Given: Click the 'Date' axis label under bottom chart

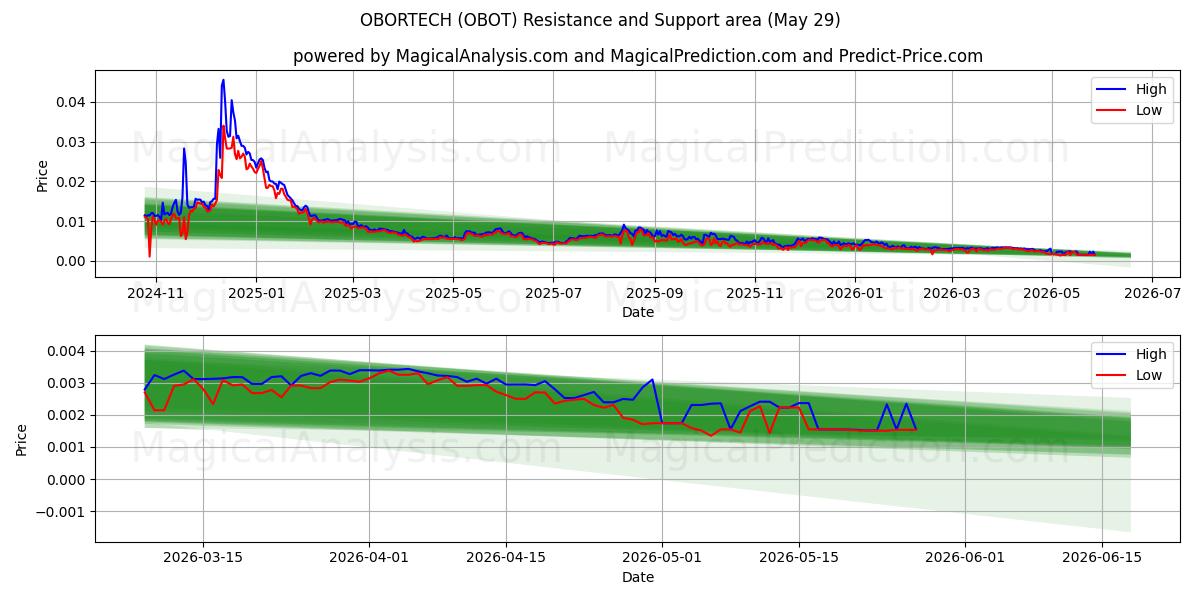Looking at the screenshot, I should click(638, 578).
